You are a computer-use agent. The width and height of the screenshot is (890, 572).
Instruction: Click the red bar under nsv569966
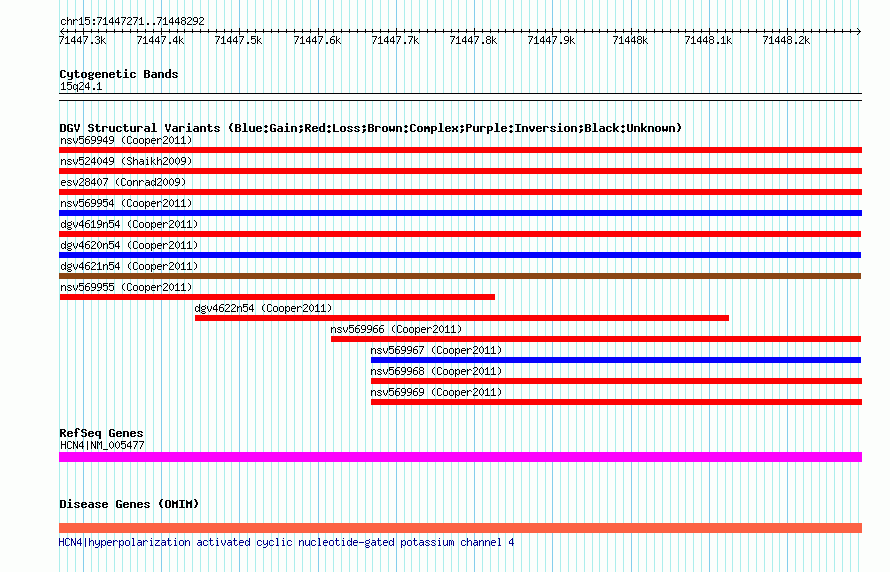(x=596, y=339)
